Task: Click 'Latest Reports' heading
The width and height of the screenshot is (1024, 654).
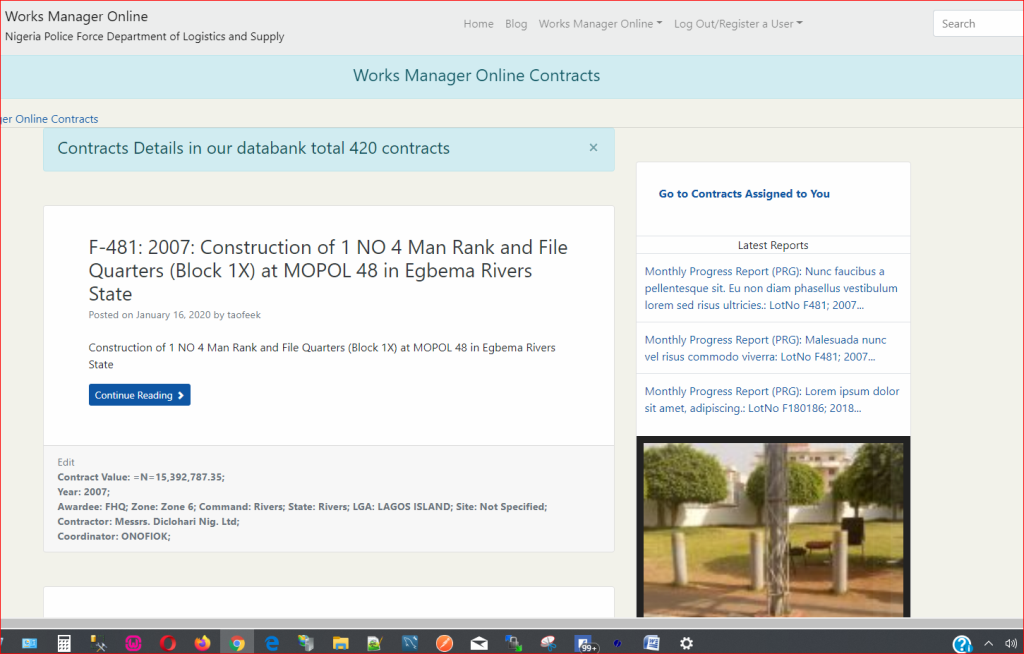Action: pyautogui.click(x=773, y=245)
